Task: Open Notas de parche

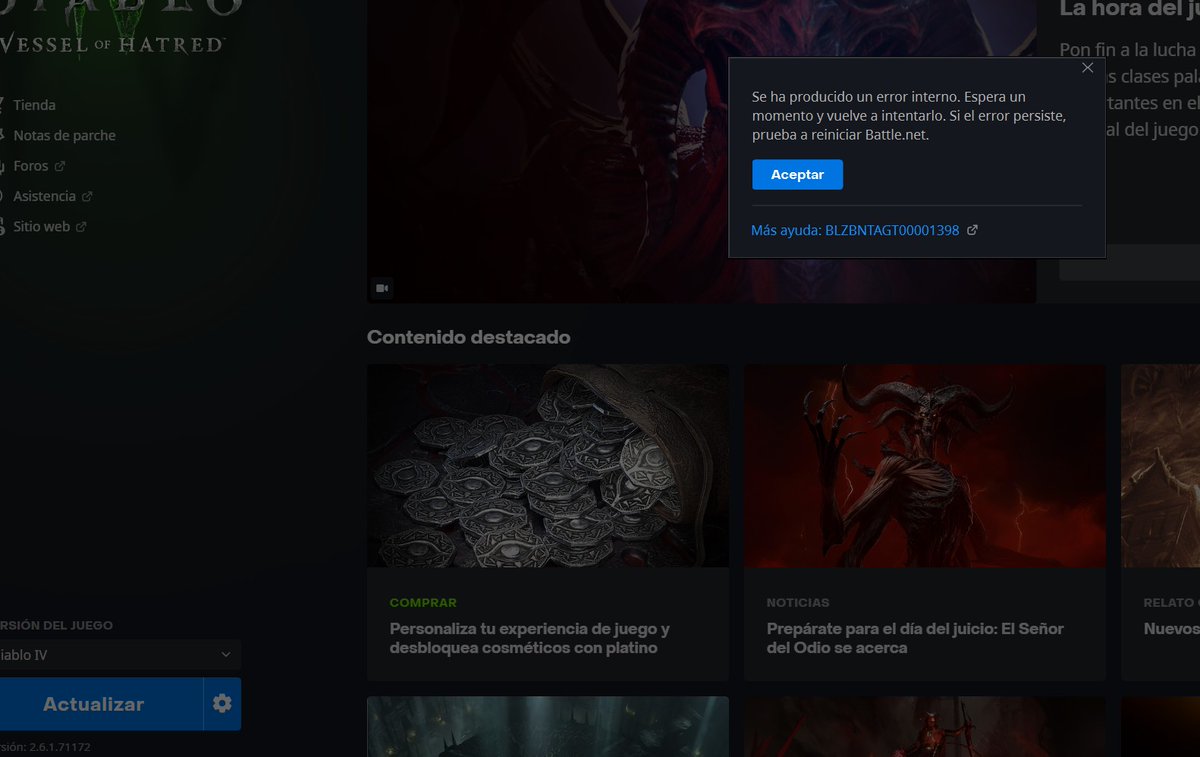Action: [x=64, y=135]
